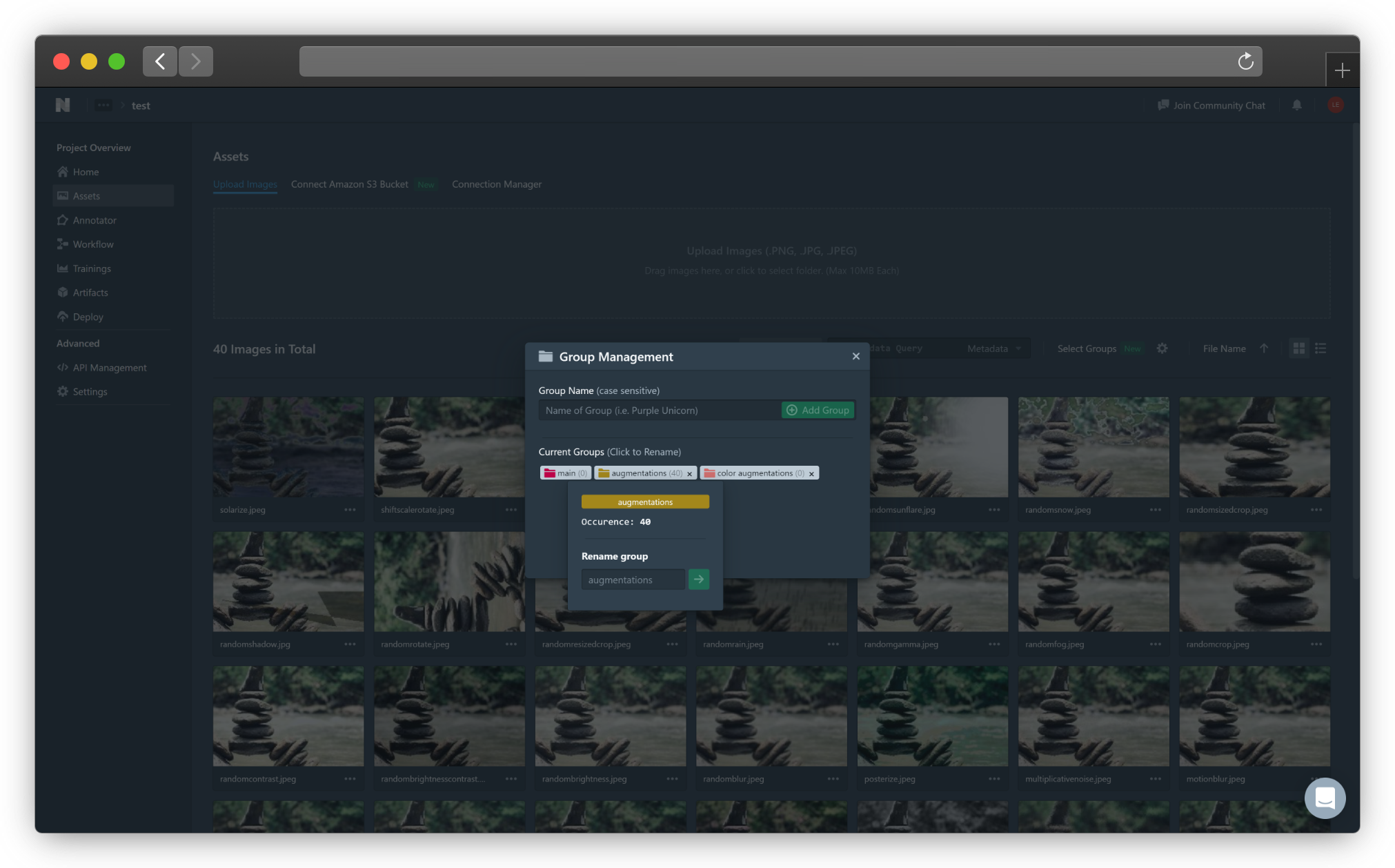The width and height of the screenshot is (1395, 868).
Task: Select the main group chip
Action: click(x=565, y=473)
